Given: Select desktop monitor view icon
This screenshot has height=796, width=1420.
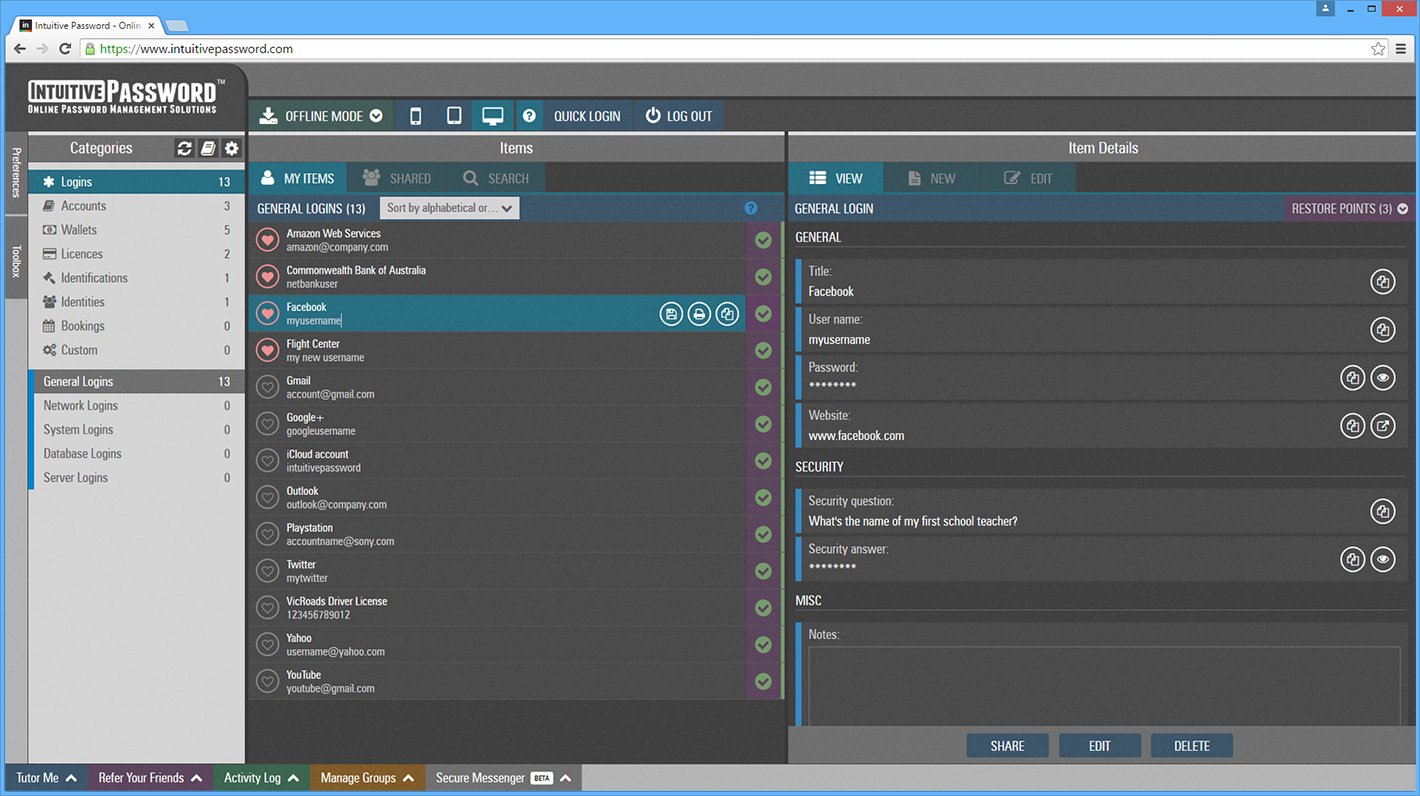Looking at the screenshot, I should (492, 116).
